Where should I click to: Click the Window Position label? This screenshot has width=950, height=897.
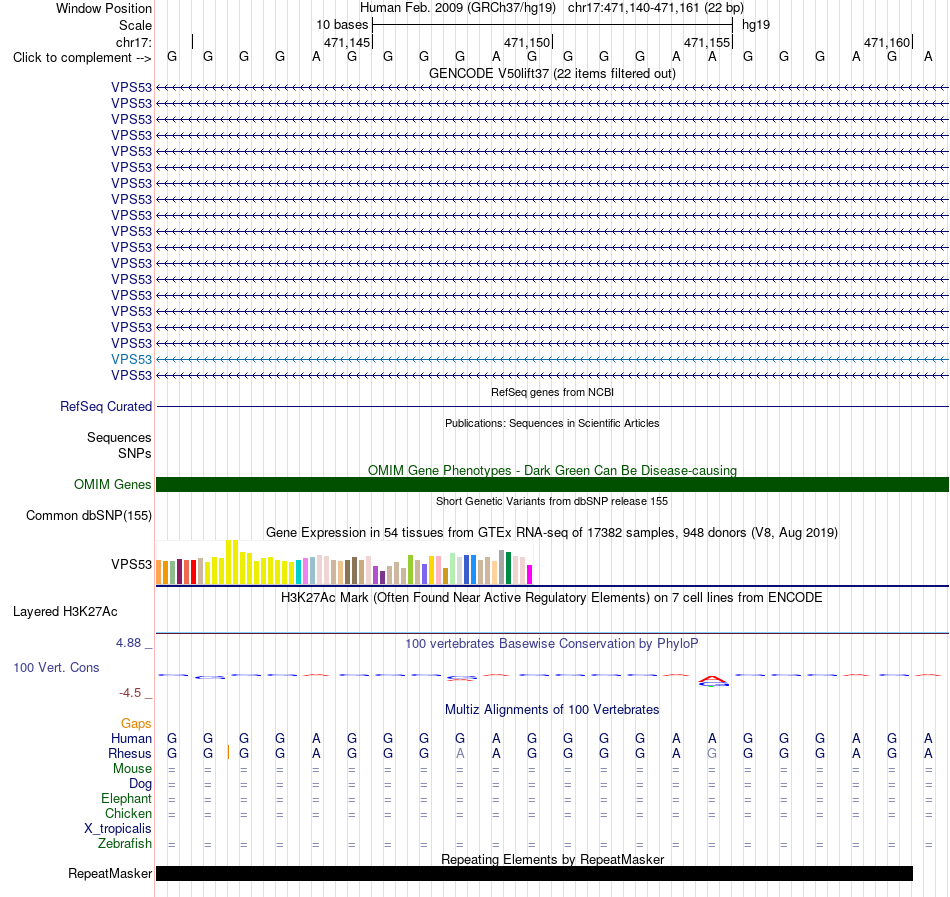click(104, 8)
